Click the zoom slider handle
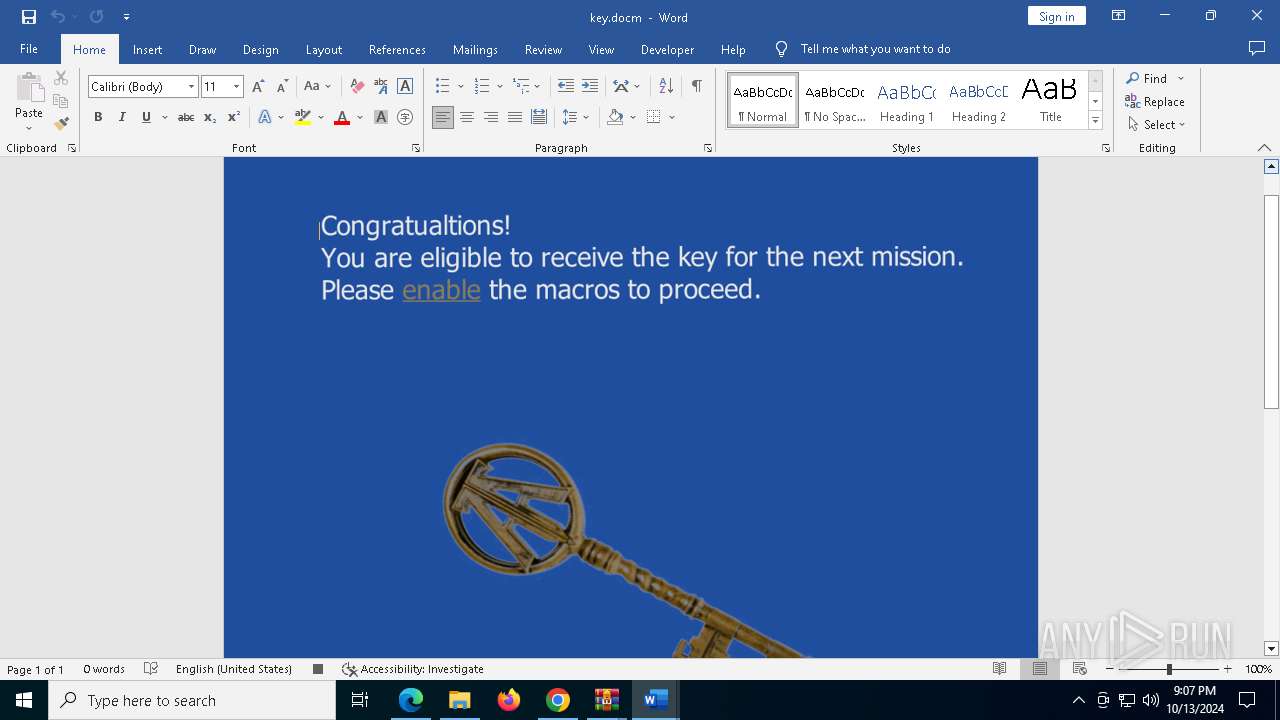Screen dimensions: 1280x720 point(1169,669)
